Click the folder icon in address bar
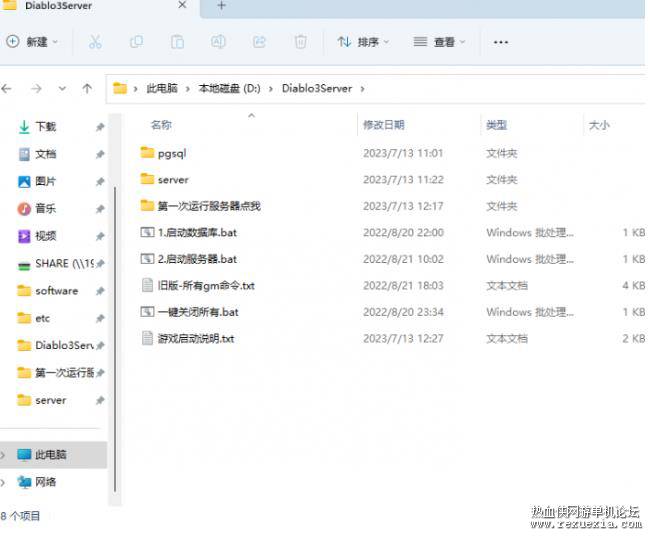The width and height of the screenshot is (650, 539). tap(120, 88)
